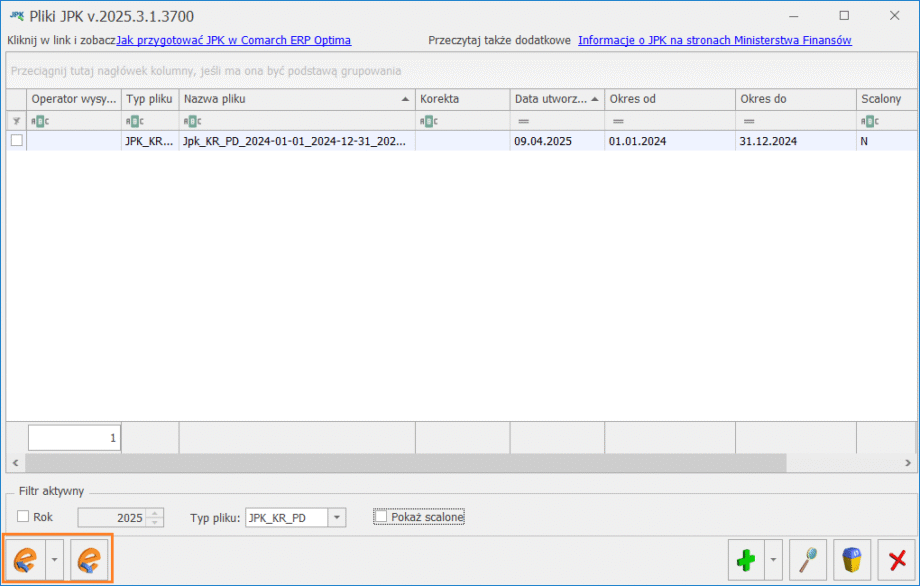This screenshot has width=920, height=586.
Task: Click the 31.12.2024 period end cell
Action: (796, 141)
